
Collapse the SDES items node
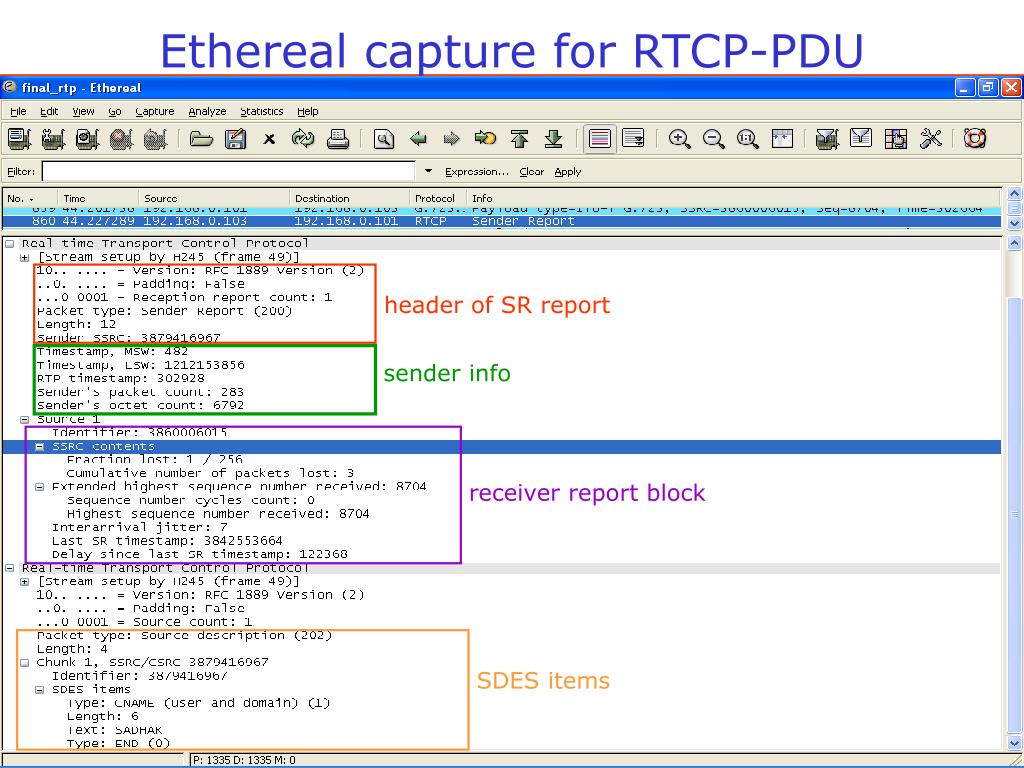(40, 690)
